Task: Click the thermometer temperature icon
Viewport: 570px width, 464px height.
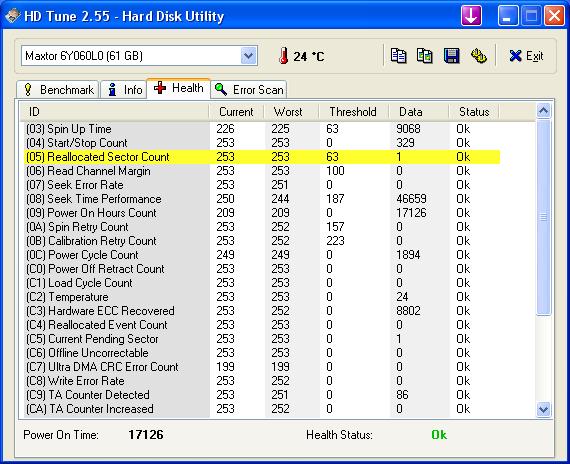Action: [284, 56]
